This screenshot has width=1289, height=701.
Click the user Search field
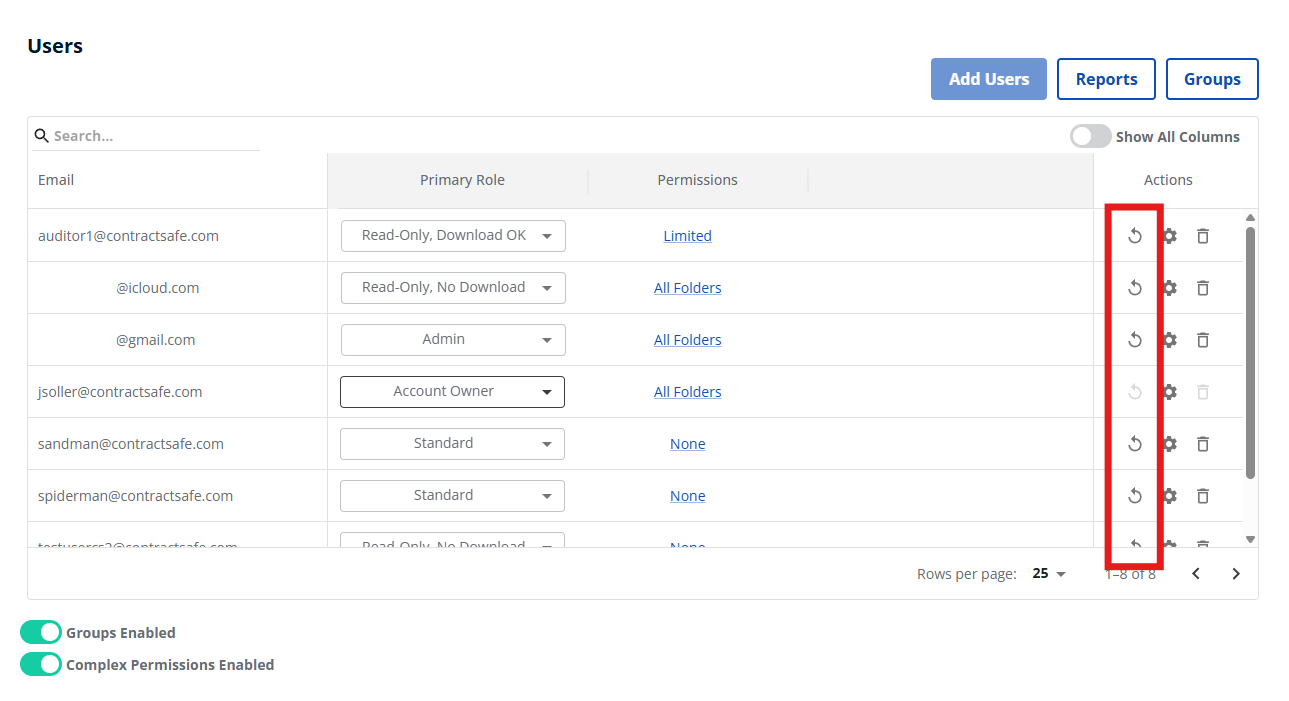coord(150,136)
